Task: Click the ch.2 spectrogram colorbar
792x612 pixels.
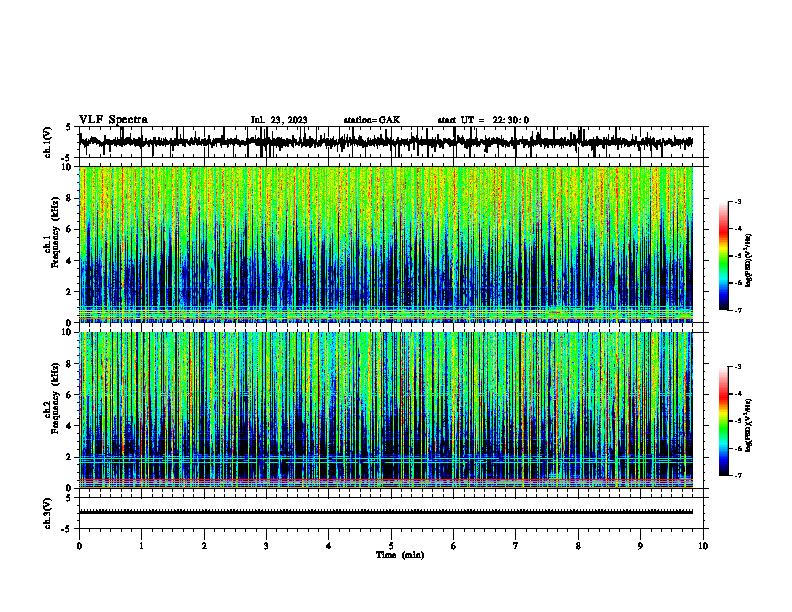Action: coord(723,421)
